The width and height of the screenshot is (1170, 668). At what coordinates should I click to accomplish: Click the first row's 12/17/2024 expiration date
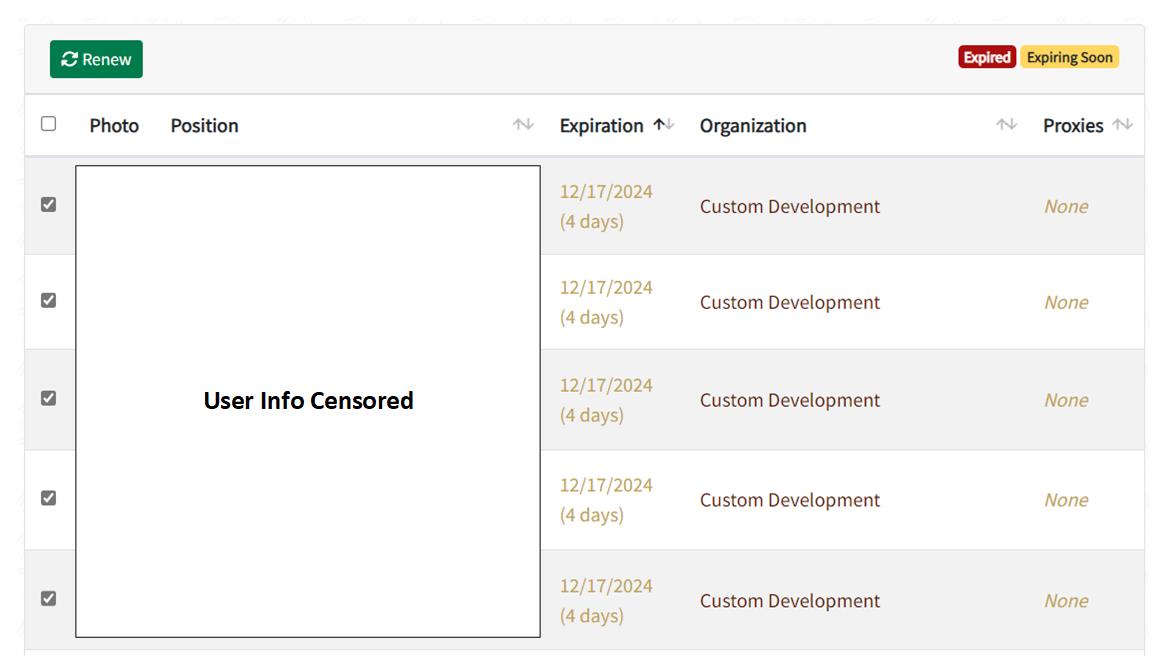pyautogui.click(x=606, y=192)
